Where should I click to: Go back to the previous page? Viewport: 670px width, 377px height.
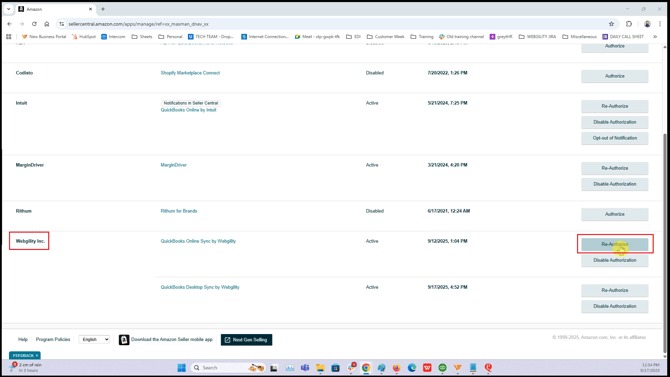pos(9,24)
